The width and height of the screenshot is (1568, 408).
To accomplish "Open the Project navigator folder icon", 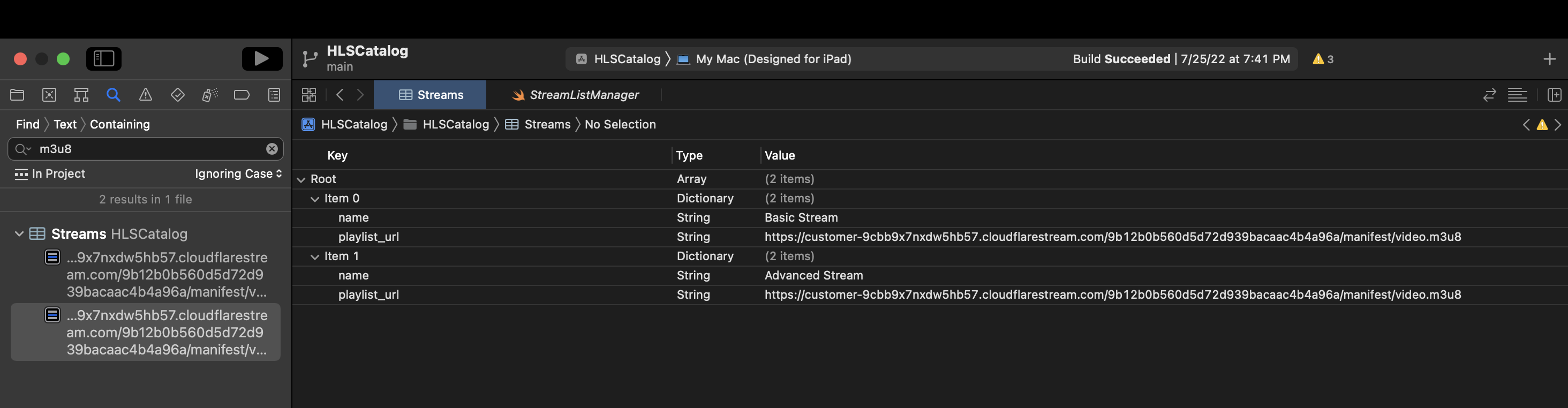I will 17,95.
